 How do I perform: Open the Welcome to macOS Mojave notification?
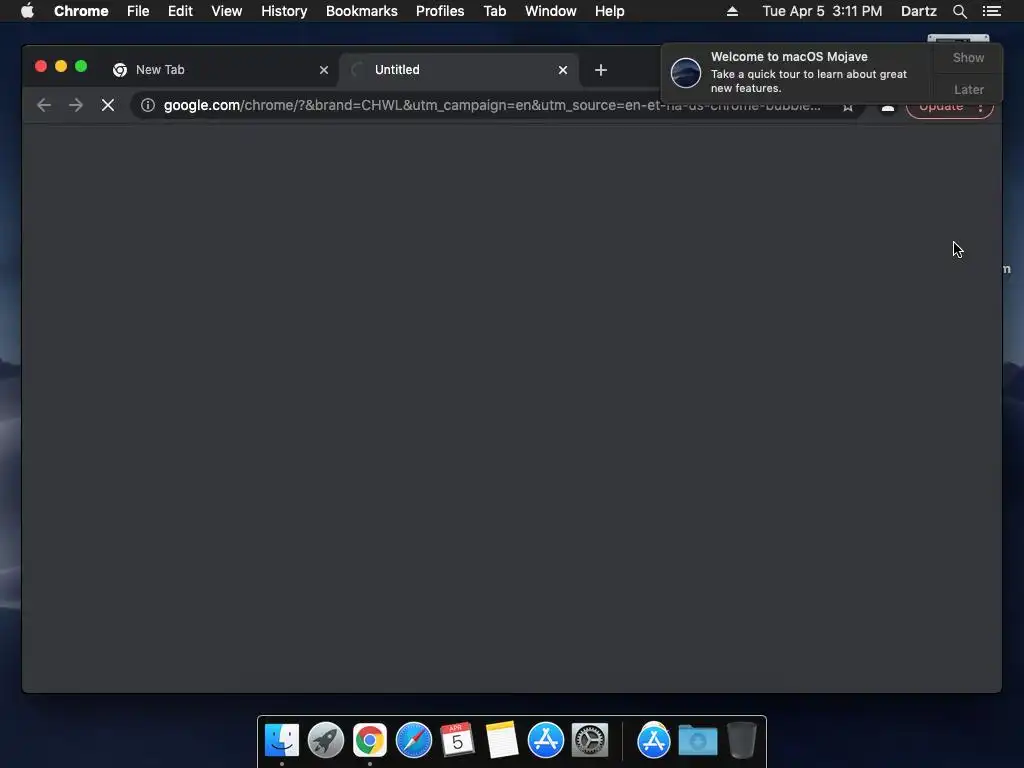pyautogui.click(x=808, y=72)
